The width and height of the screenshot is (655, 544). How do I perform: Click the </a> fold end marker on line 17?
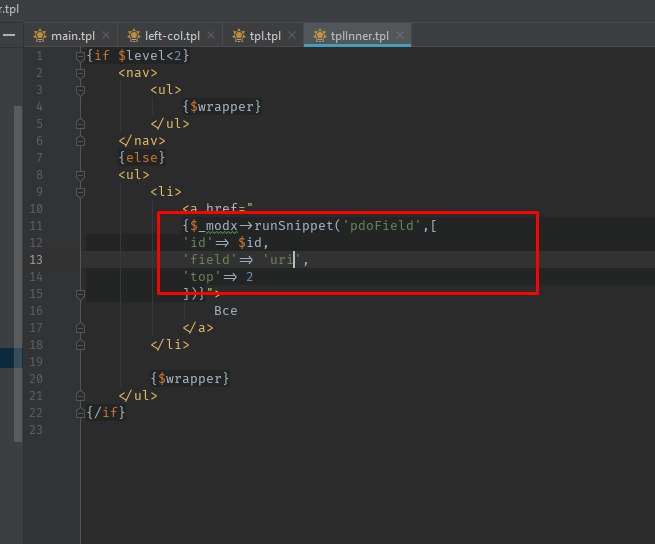tap(80, 328)
